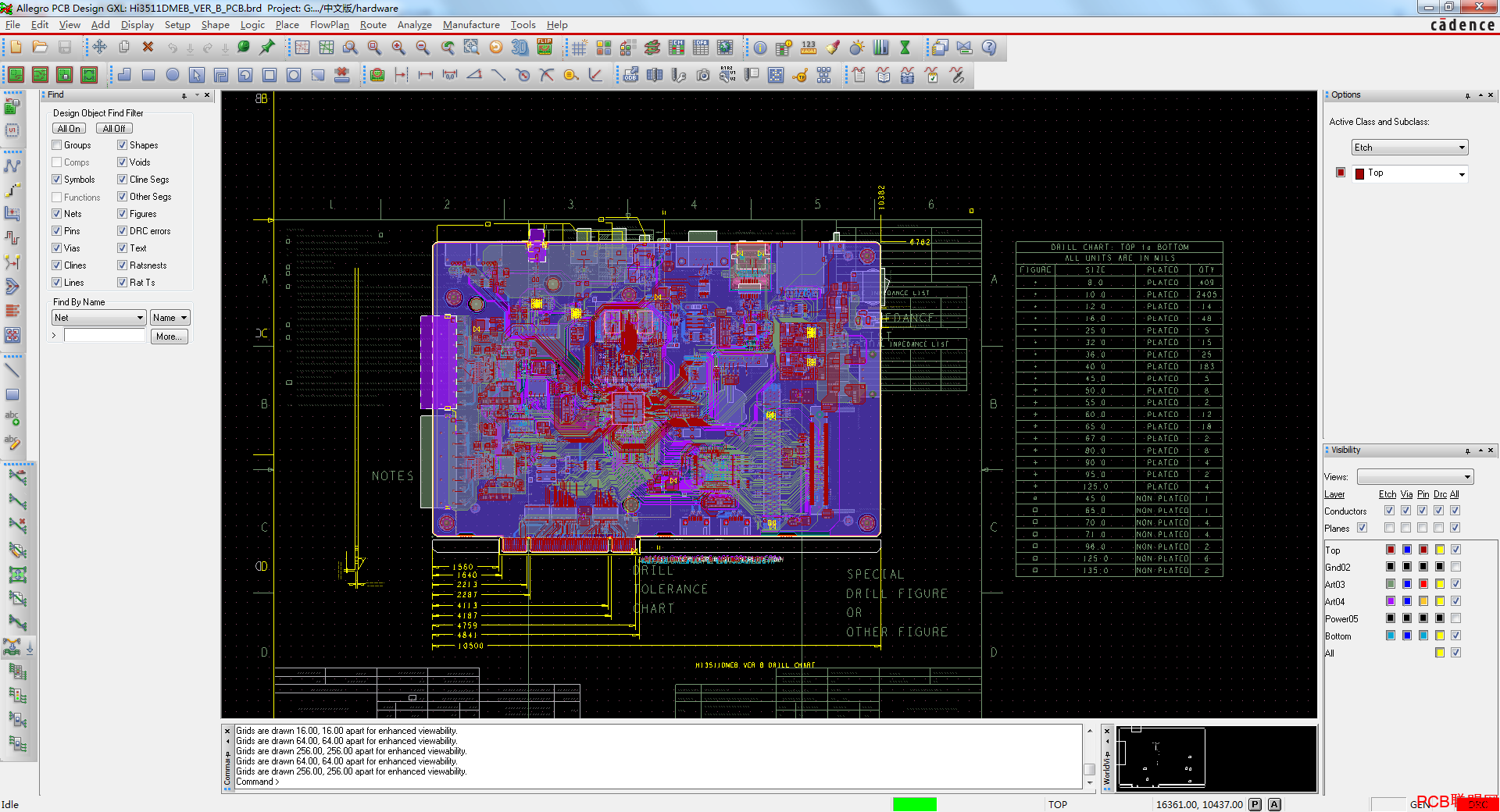
Task: Click the All Off button
Action: [x=114, y=129]
